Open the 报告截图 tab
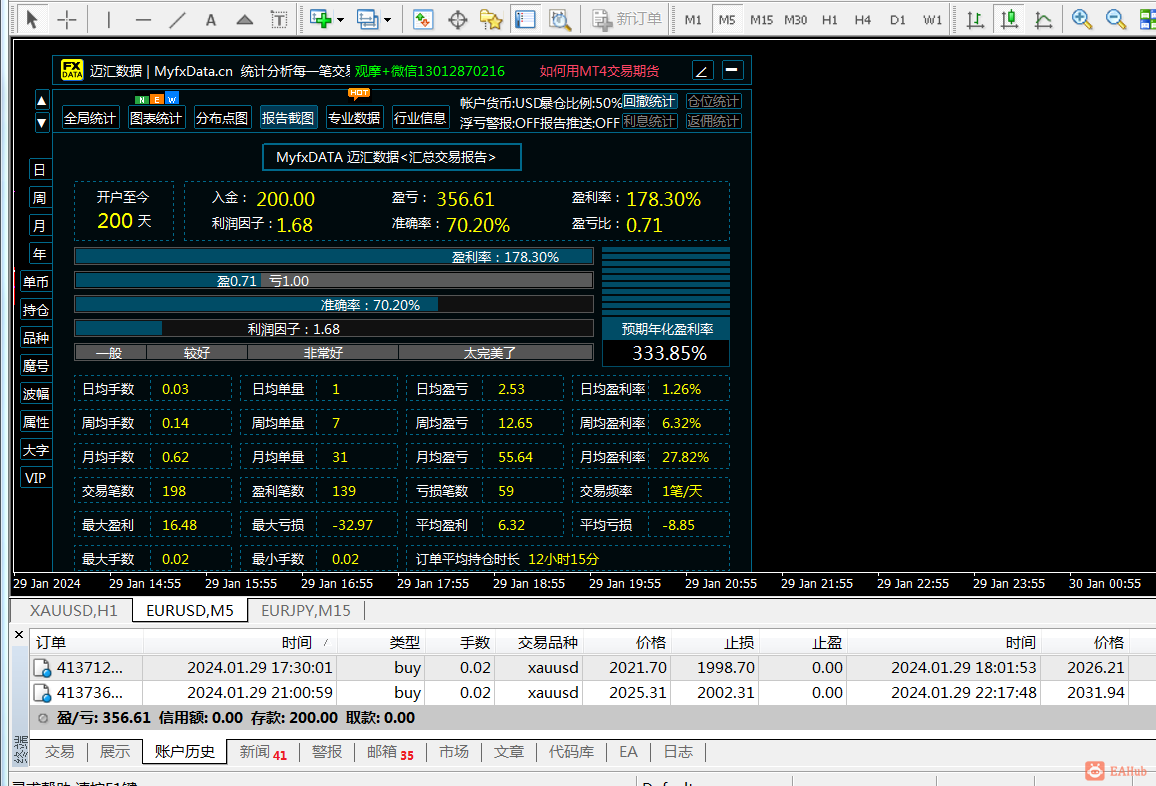 (288, 118)
